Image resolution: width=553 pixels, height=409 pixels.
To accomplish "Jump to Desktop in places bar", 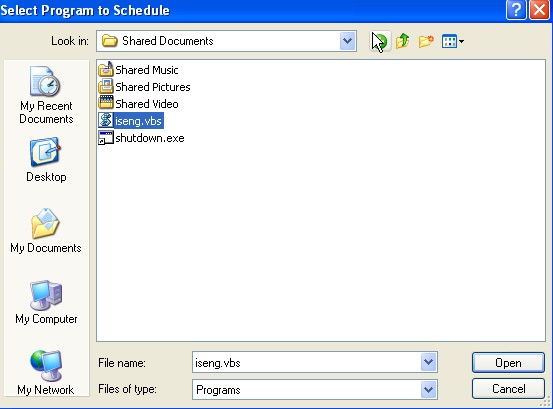I will [46, 160].
